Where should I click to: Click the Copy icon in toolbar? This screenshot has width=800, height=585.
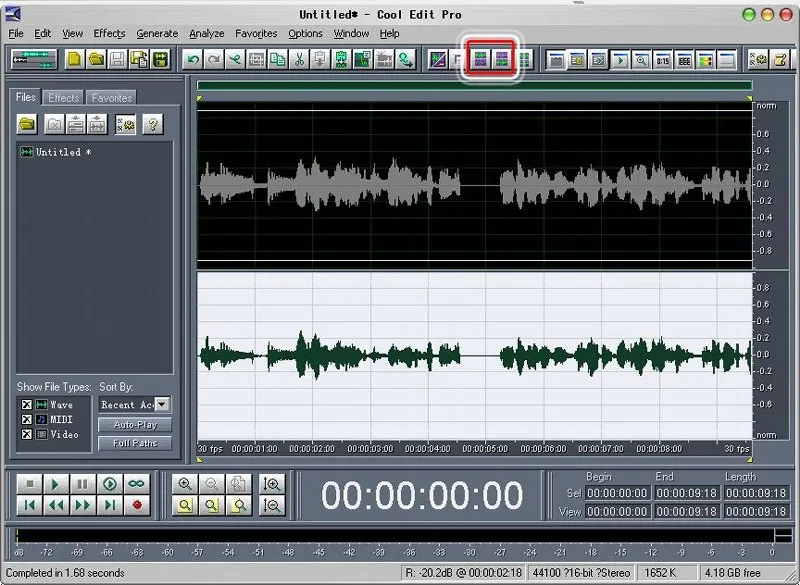(278, 60)
